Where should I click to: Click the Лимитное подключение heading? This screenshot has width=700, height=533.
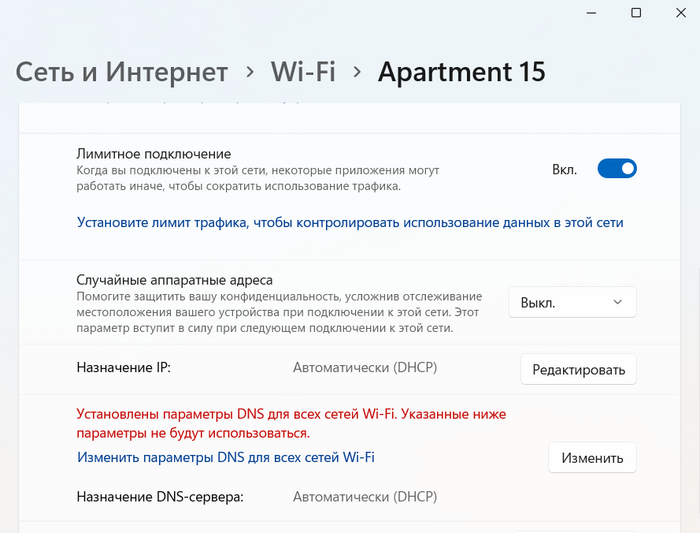(x=154, y=154)
